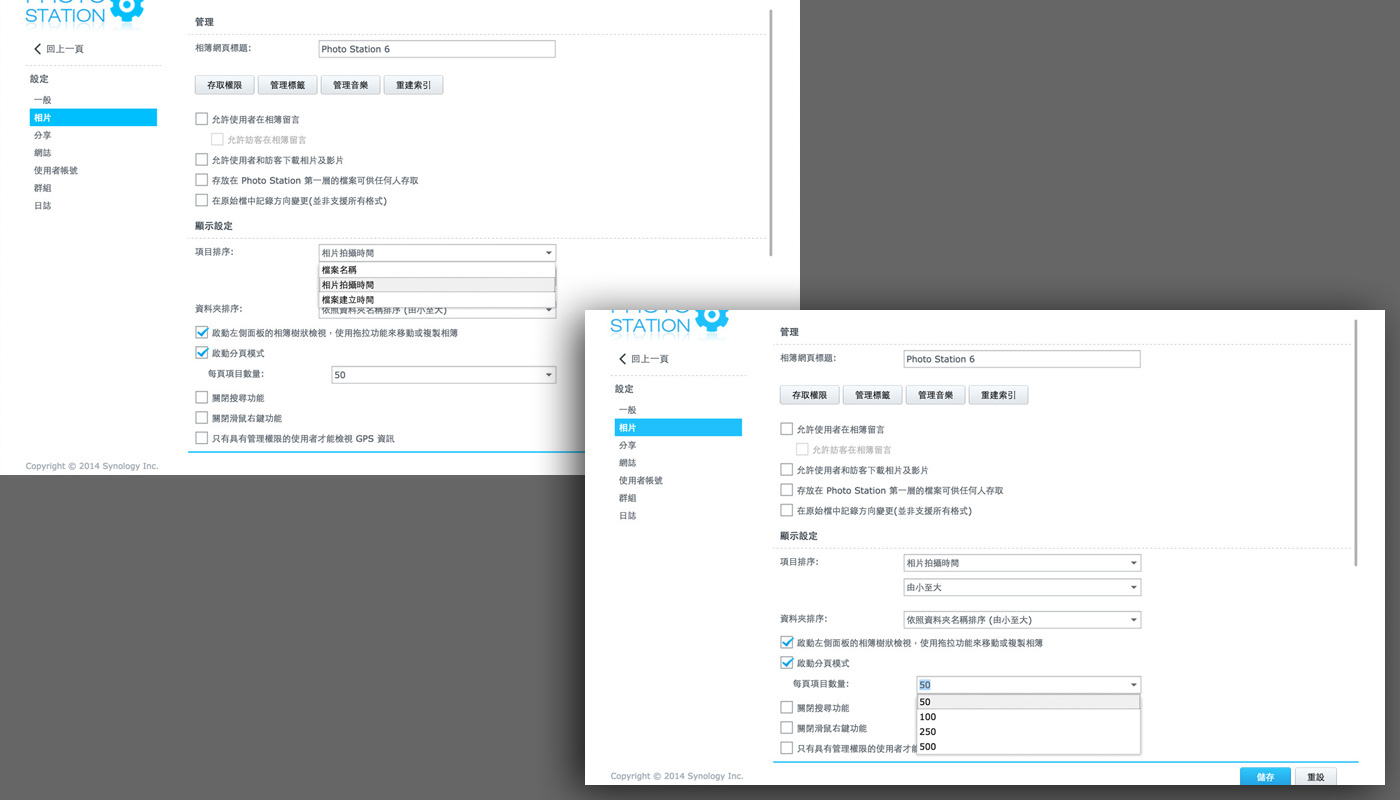The width and height of the screenshot is (1400, 800).
Task: Click the back chevron in the front window
Action: (x=623, y=358)
